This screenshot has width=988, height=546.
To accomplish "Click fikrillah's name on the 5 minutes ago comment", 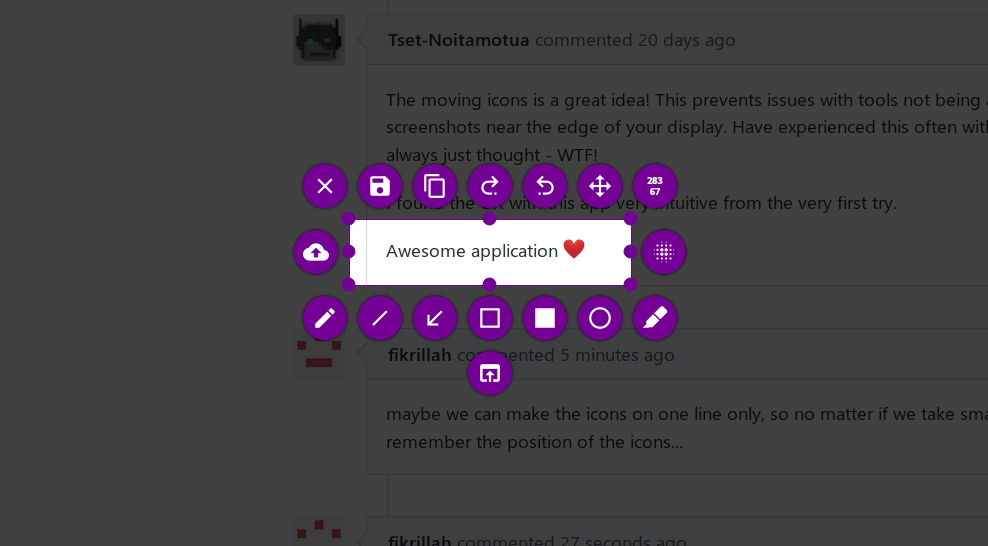I will tap(420, 355).
